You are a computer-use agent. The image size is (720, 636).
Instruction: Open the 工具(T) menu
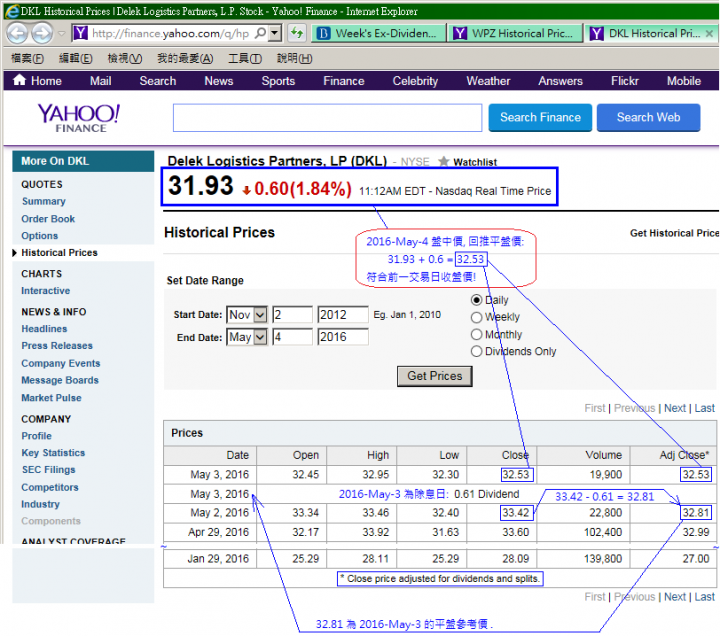(x=245, y=58)
